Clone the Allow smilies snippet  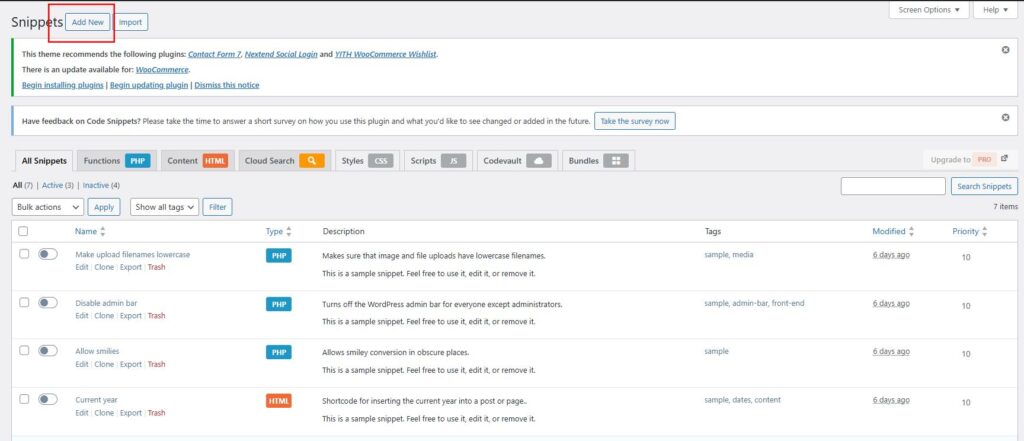click(104, 364)
